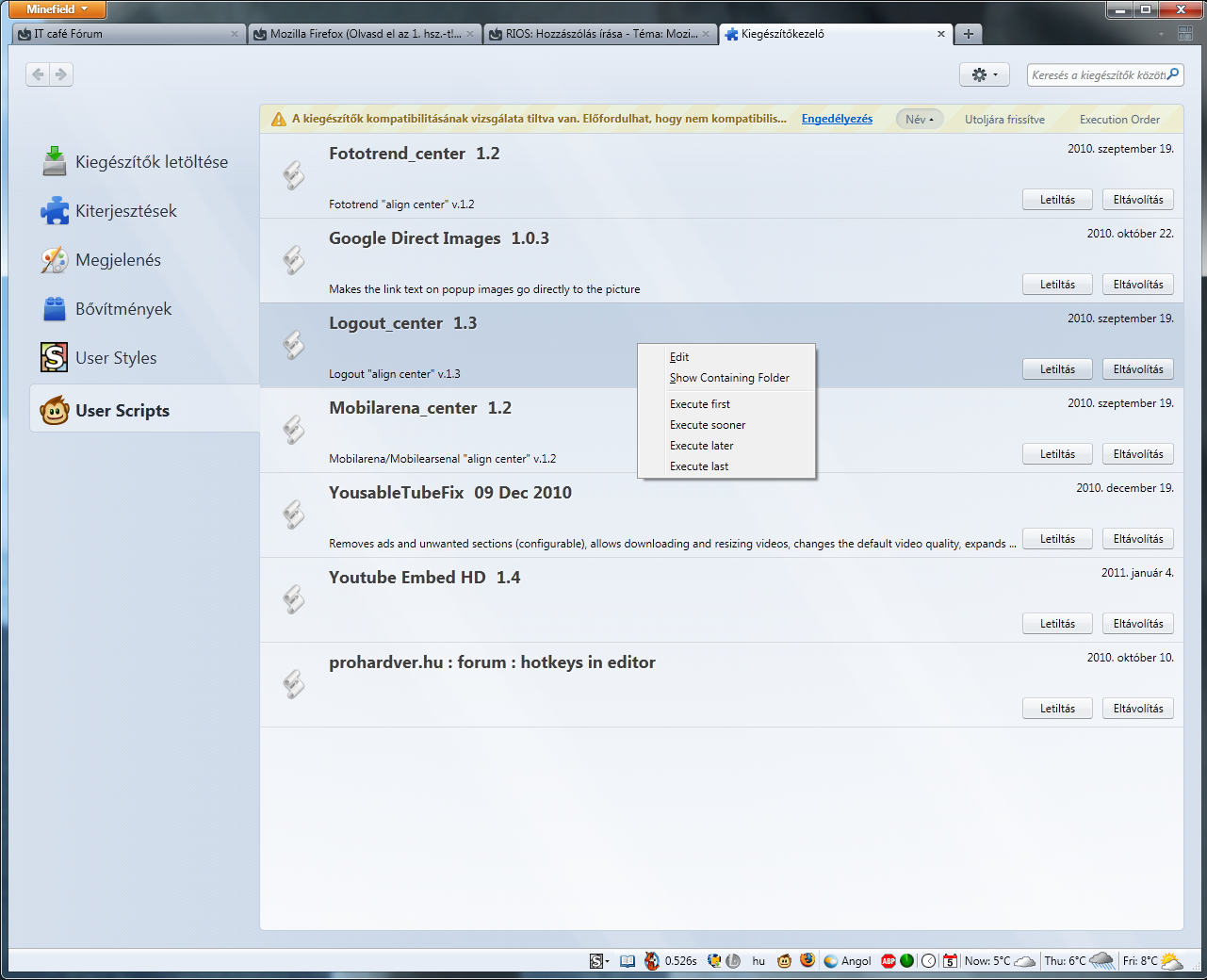This screenshot has width=1207, height=980.
Task: Click the hu language indicator
Action: (x=758, y=961)
